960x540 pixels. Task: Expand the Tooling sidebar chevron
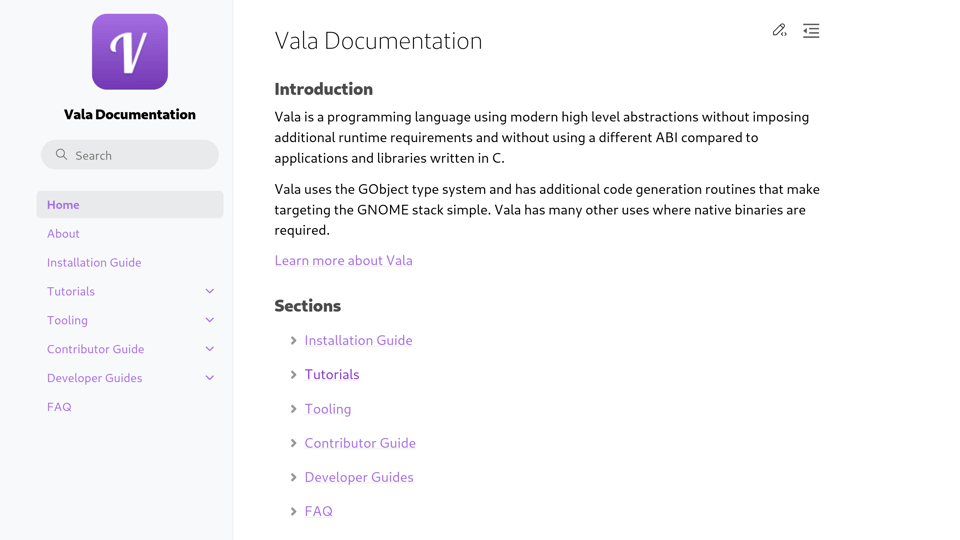[210, 320]
